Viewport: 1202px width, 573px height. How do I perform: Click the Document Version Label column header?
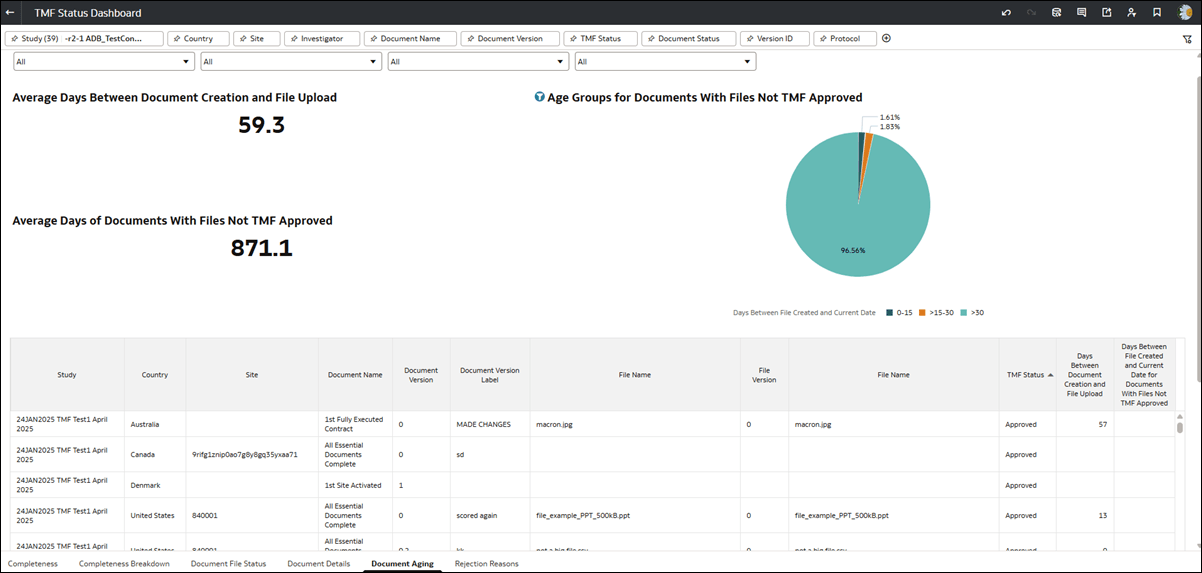pos(490,375)
